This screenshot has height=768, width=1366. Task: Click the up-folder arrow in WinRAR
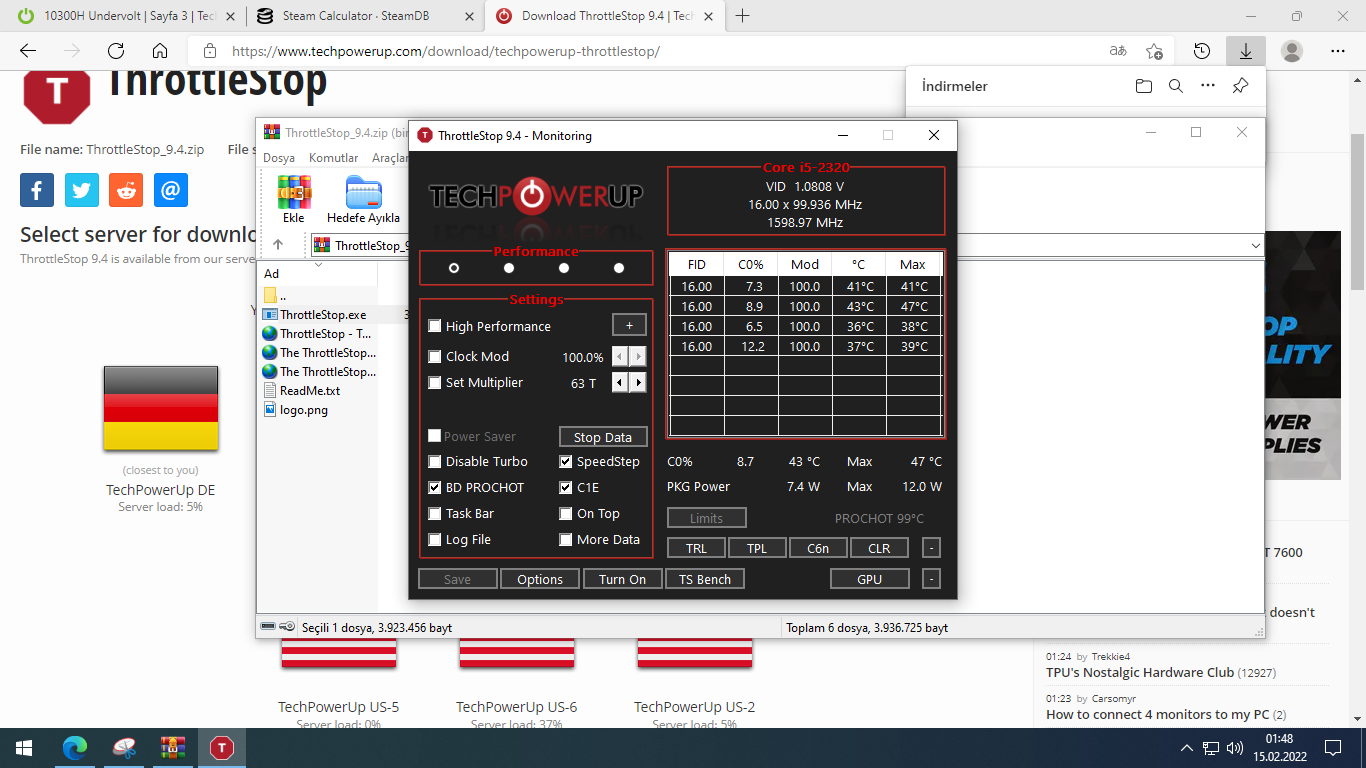278,245
